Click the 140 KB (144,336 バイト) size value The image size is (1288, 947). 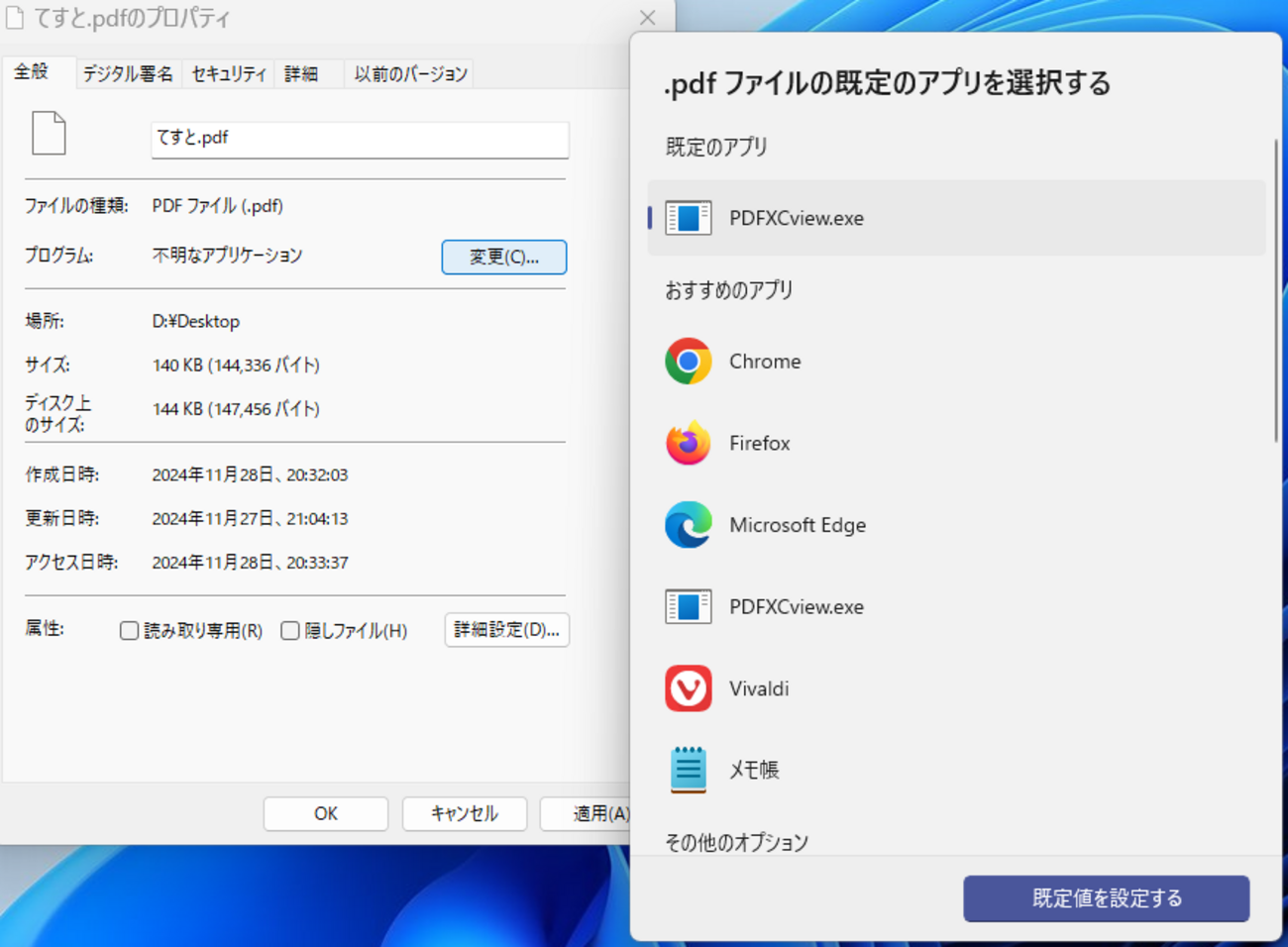(236, 366)
